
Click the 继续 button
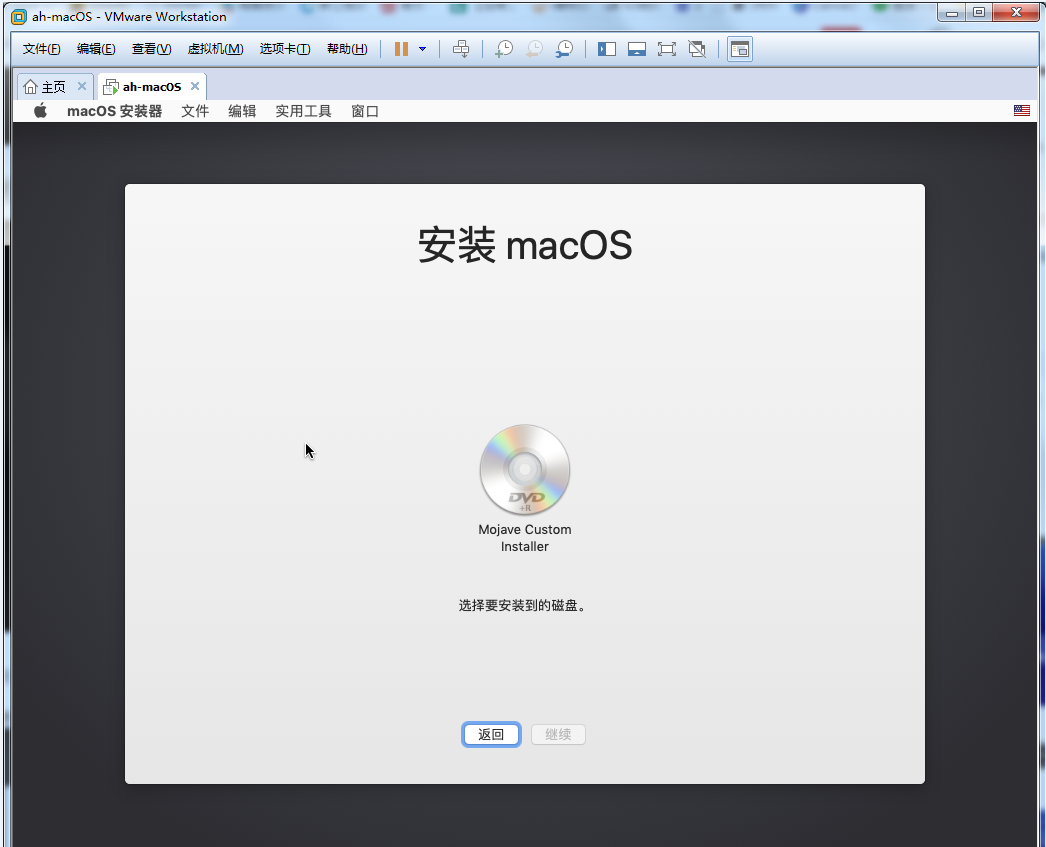point(558,735)
